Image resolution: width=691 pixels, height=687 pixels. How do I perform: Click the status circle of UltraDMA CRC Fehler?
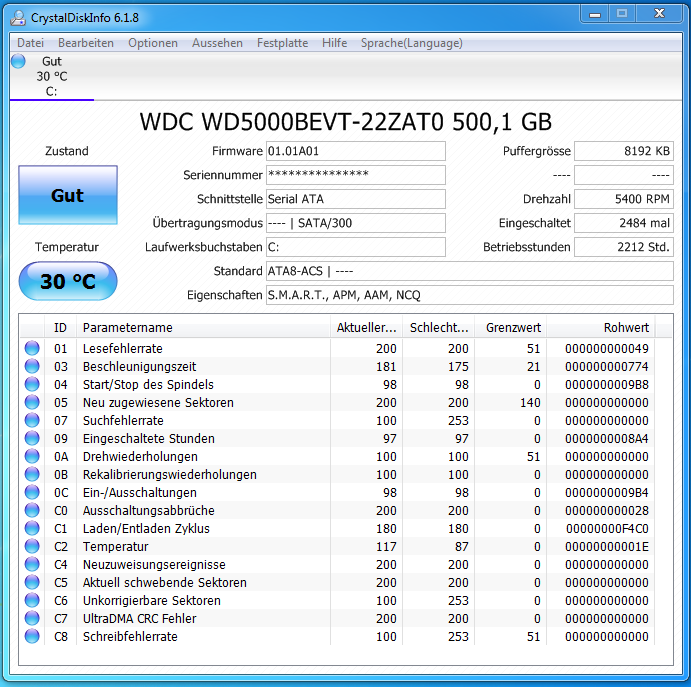[x=32, y=618]
